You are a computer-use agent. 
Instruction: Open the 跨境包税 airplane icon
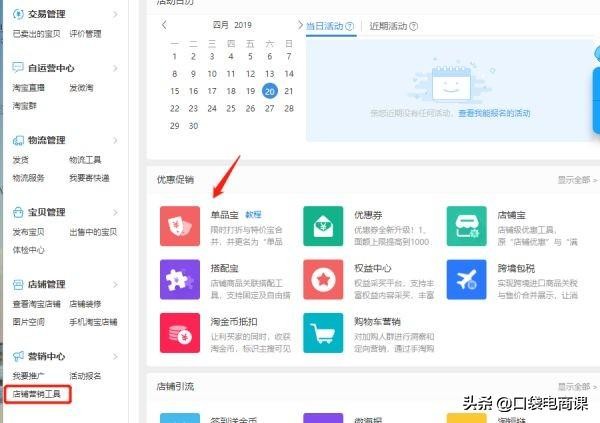(x=466, y=279)
